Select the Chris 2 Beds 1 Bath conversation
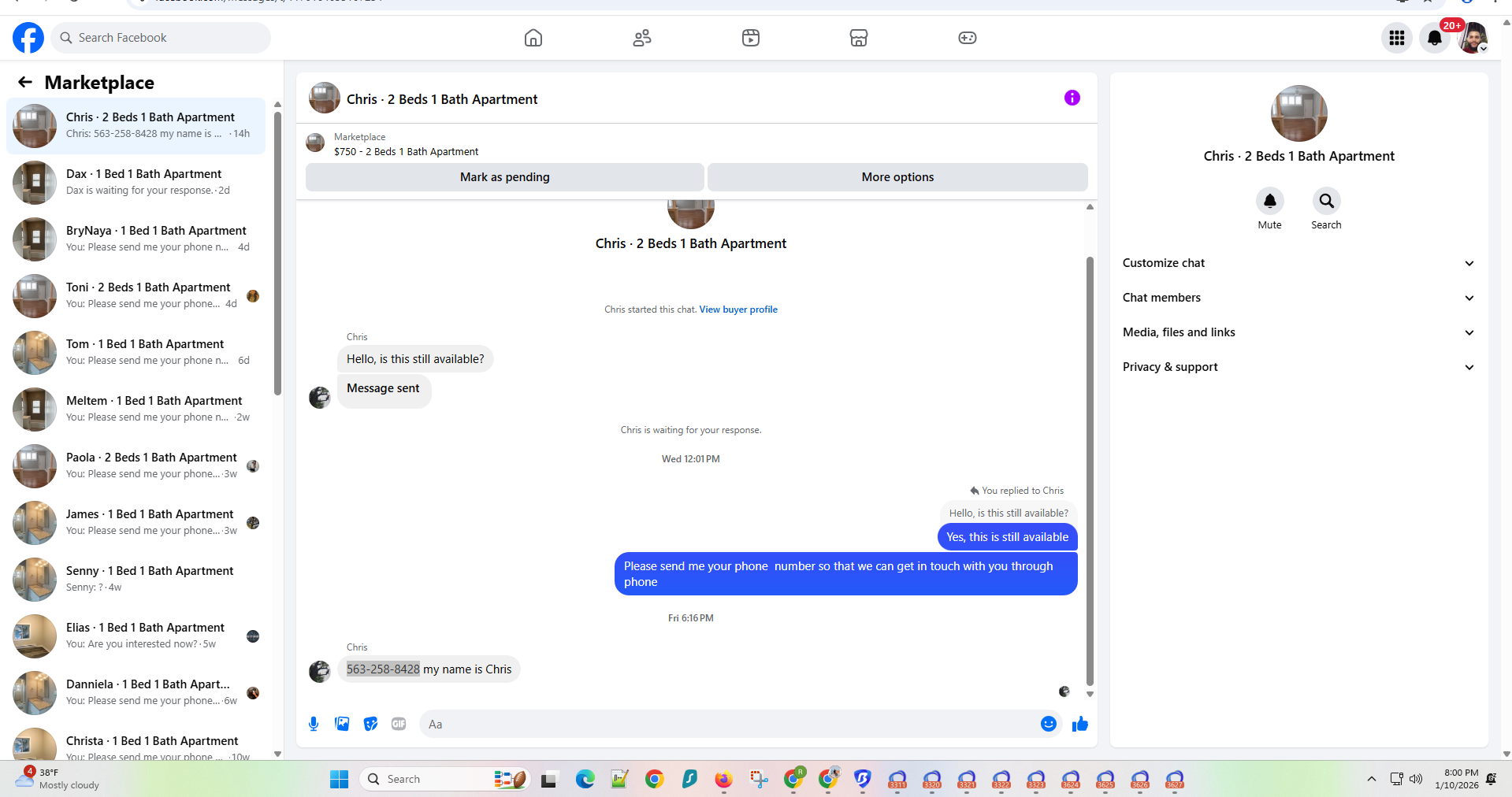This screenshot has width=1512, height=797. 136,125
